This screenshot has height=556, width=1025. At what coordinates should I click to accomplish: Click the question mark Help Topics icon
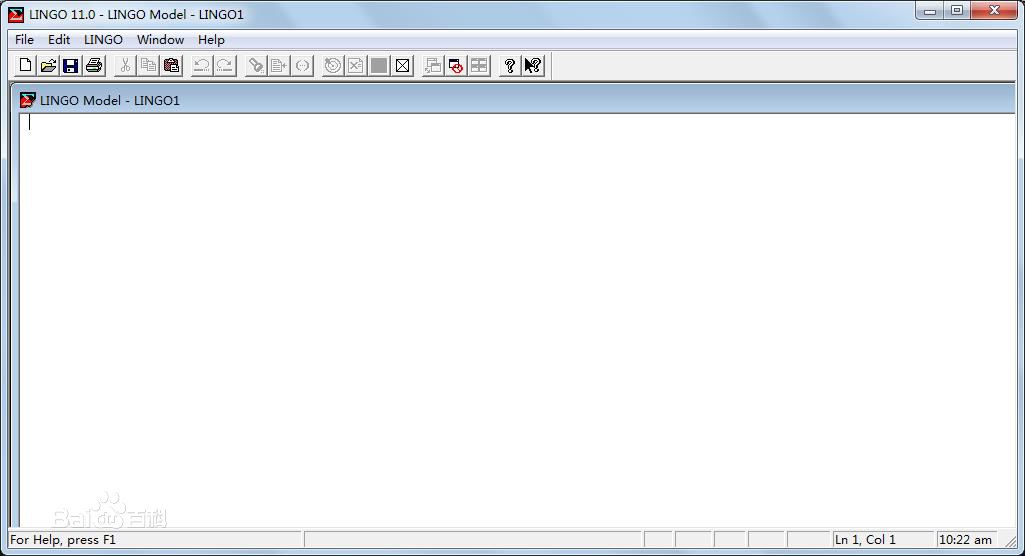point(510,66)
